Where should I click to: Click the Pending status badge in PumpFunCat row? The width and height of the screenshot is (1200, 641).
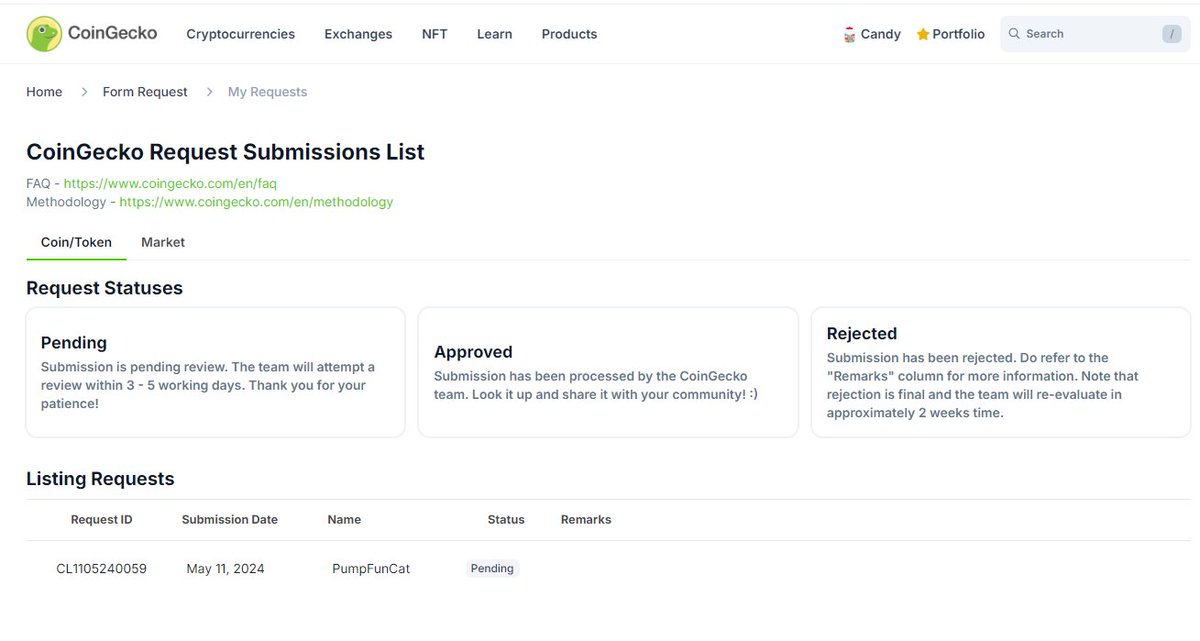pos(492,568)
